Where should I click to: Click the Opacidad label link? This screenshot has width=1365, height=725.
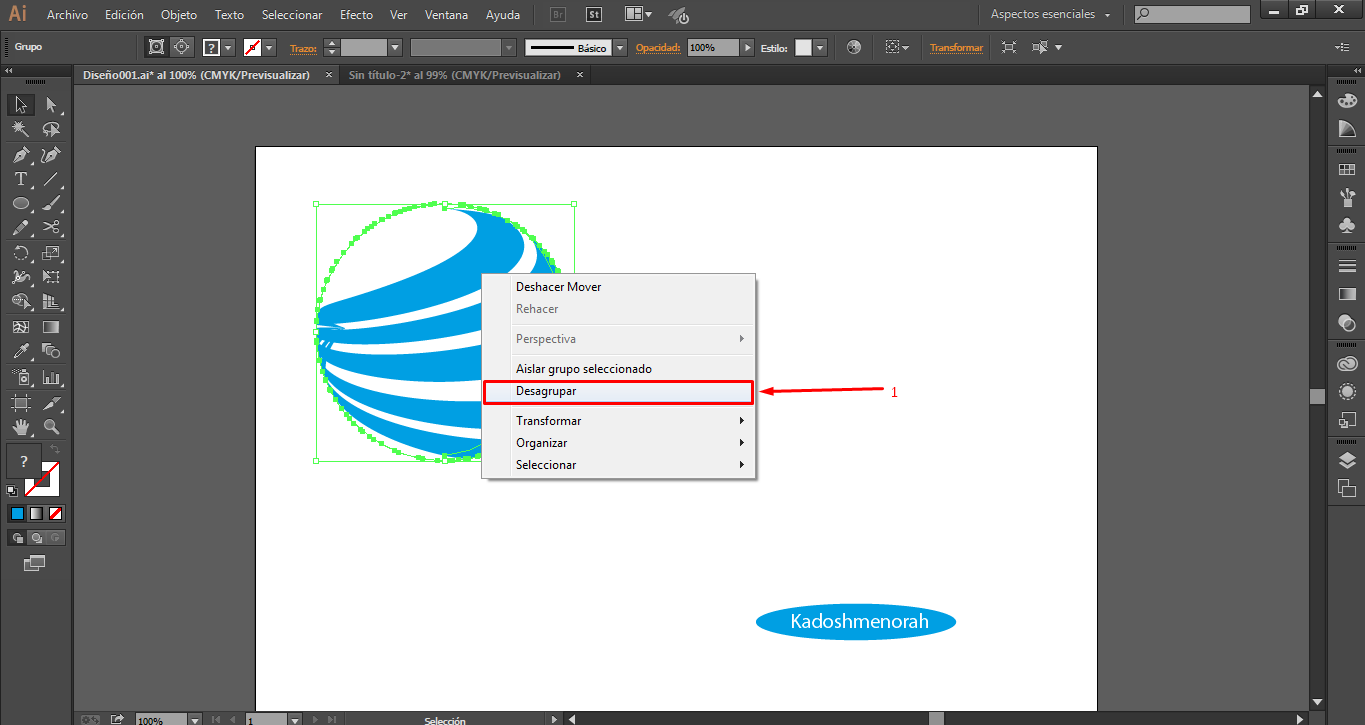[x=657, y=47]
